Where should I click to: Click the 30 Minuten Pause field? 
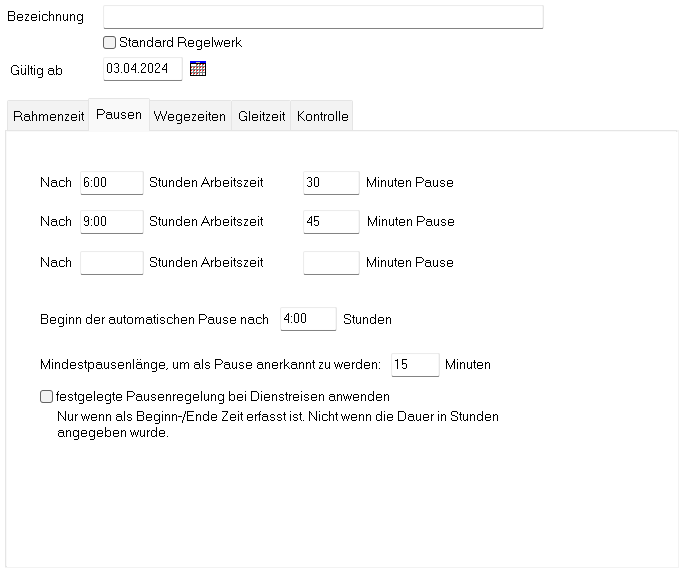[330, 183]
